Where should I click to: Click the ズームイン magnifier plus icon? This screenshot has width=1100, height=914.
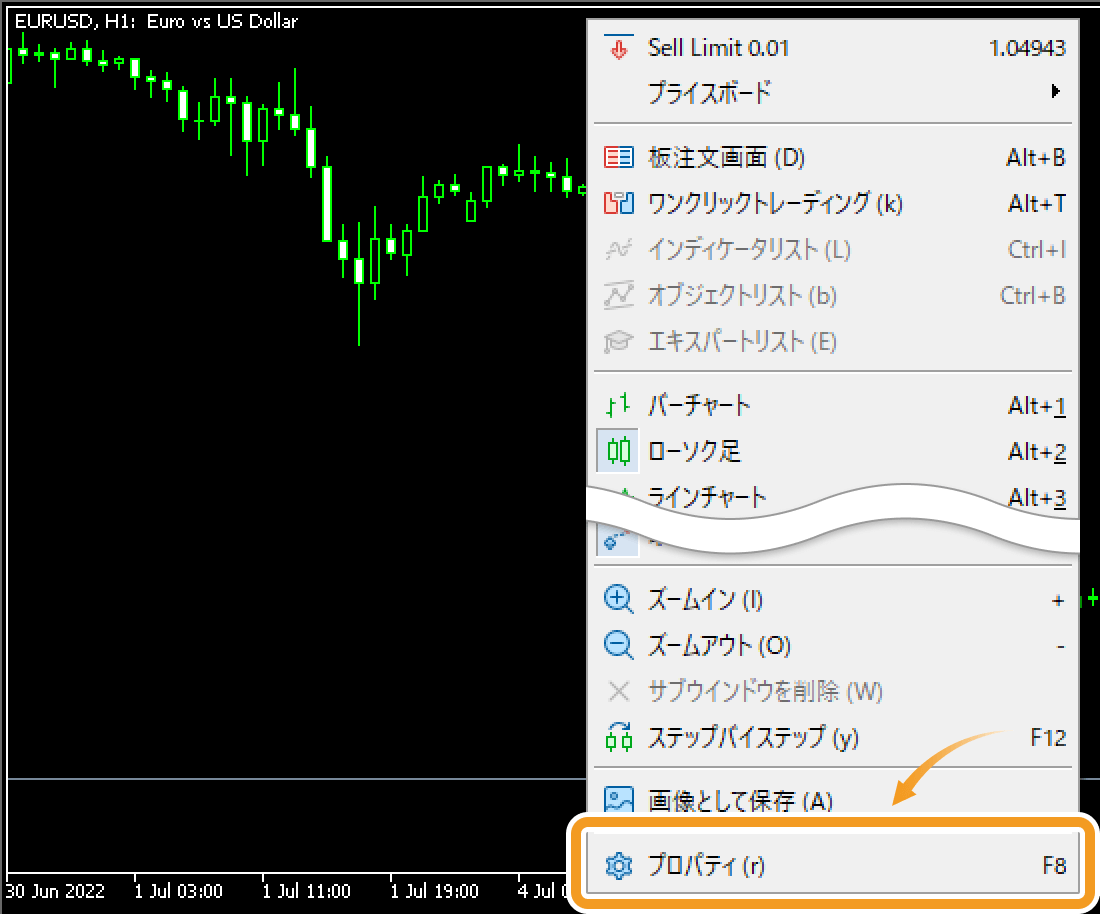pos(619,600)
